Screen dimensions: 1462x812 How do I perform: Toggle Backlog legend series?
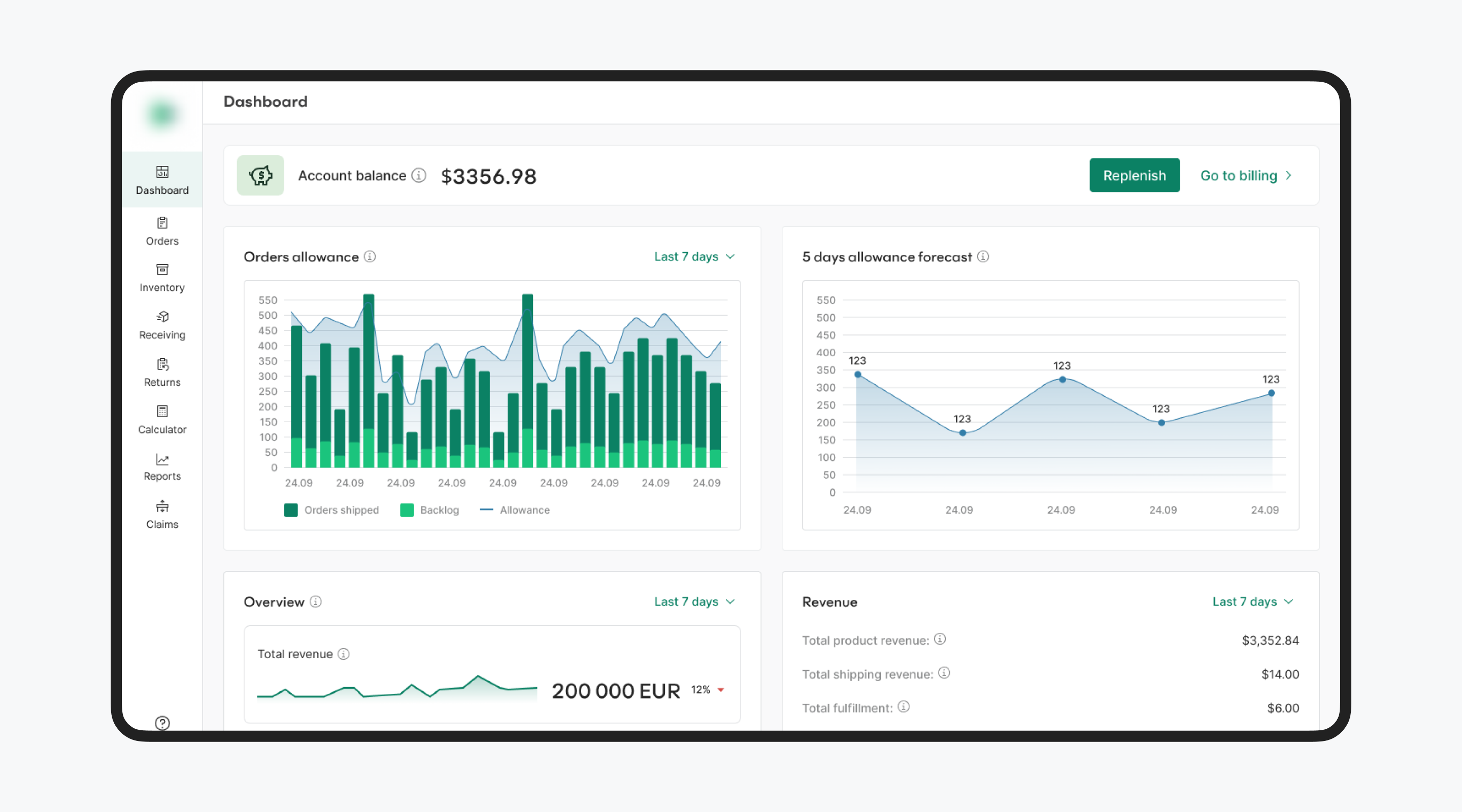429,510
